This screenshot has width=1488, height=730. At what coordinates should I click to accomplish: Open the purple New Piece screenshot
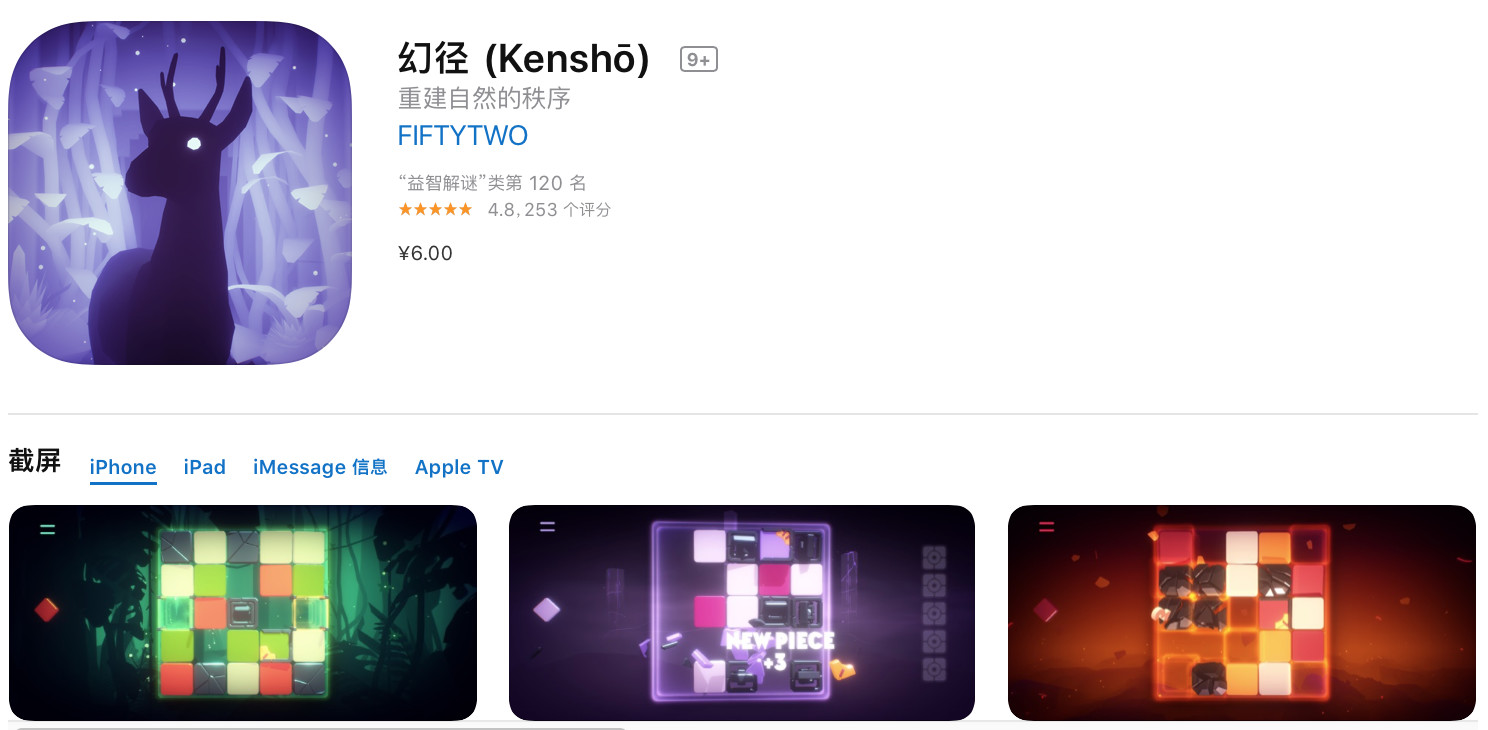coord(742,613)
